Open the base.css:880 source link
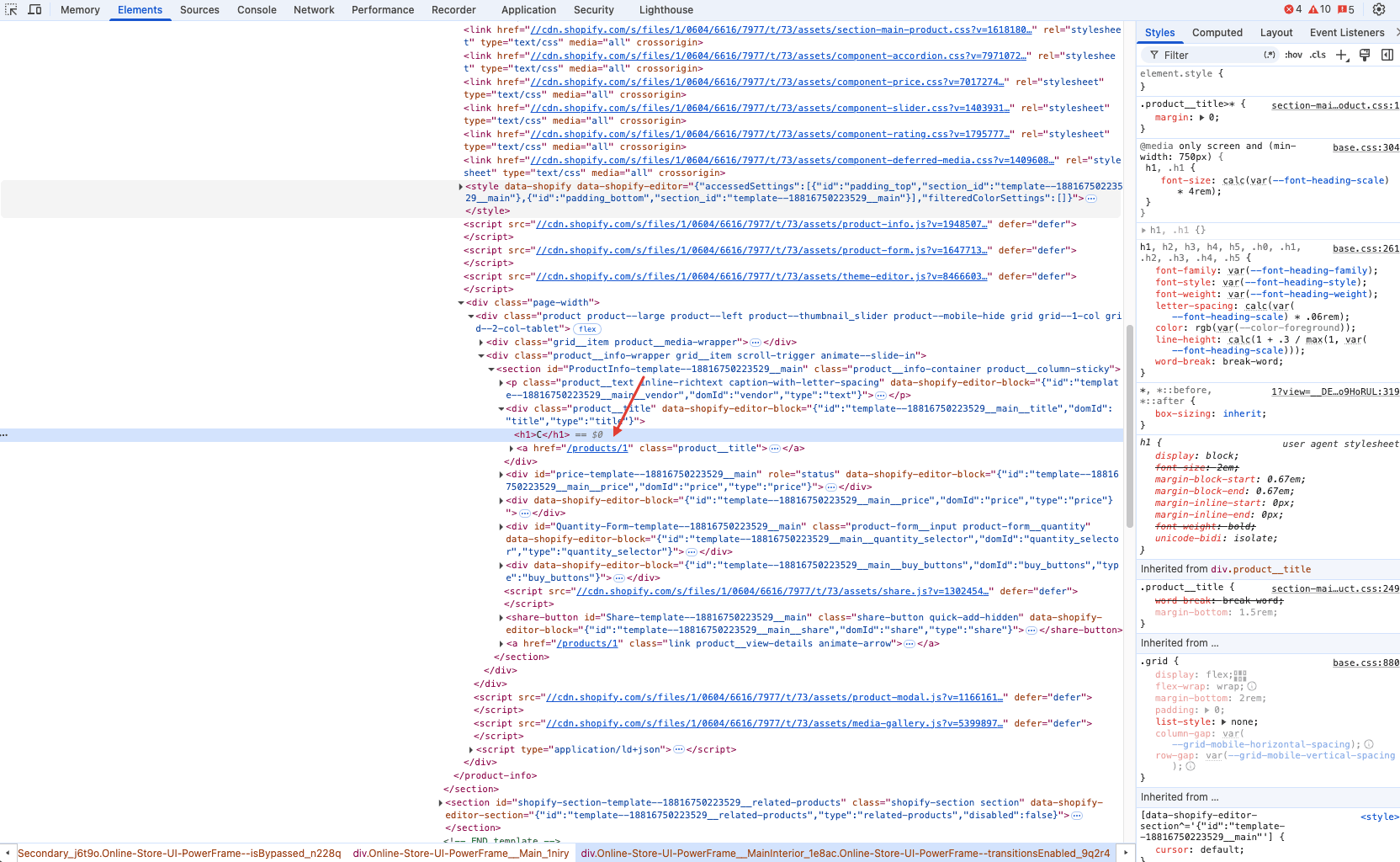This screenshot has width=1400, height=862. coord(1366,663)
